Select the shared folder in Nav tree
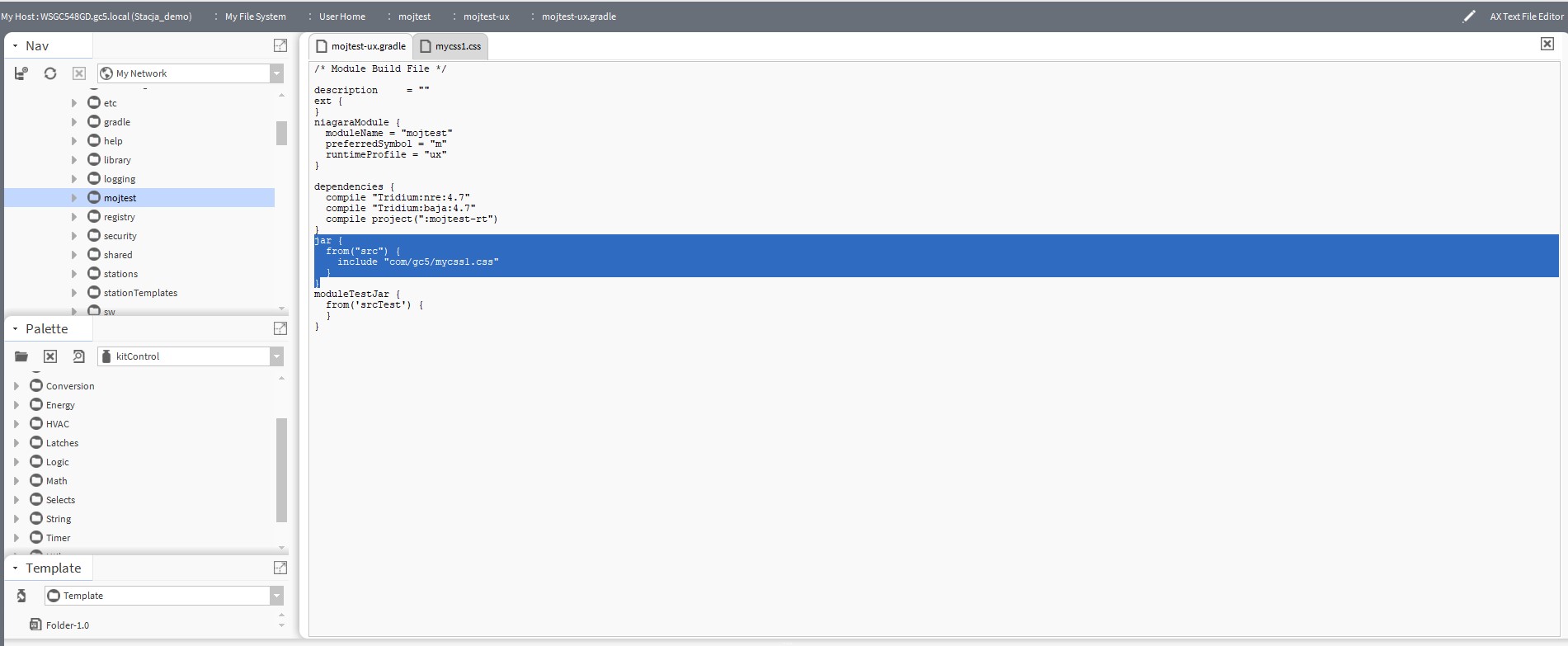Image resolution: width=1568 pixels, height=646 pixels. tap(118, 255)
